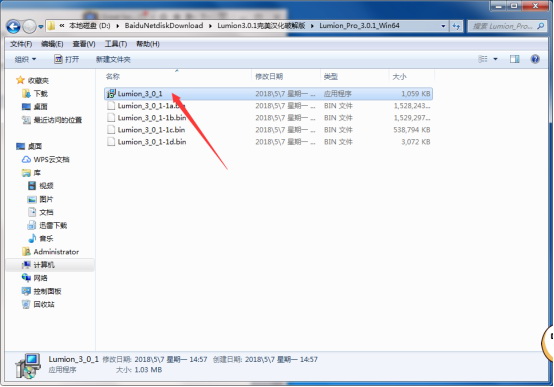This screenshot has width=554, height=387.
Task: Toggle the preview pane icon
Action: [x=514, y=59]
